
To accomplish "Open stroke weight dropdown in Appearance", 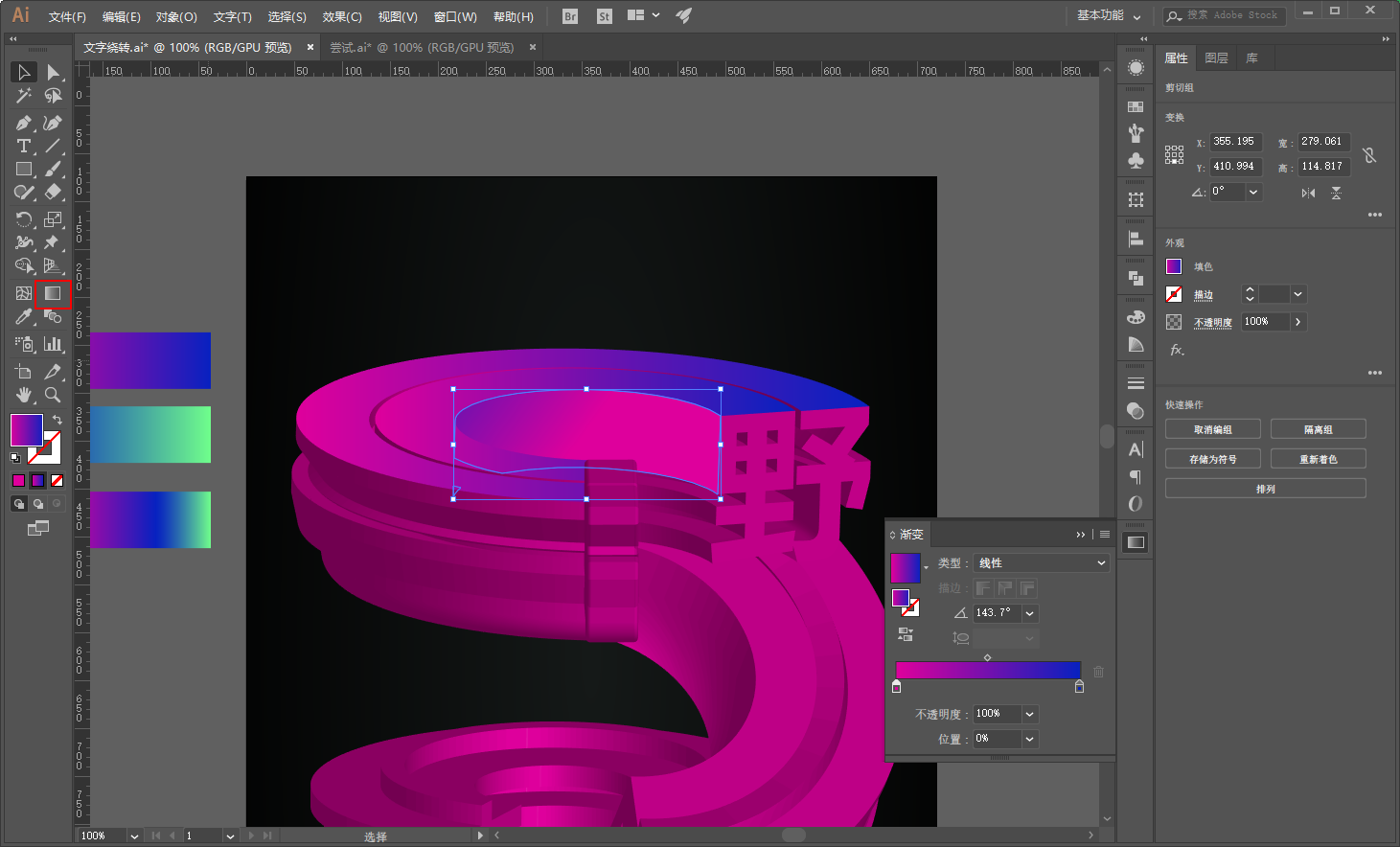I will 1298,294.
